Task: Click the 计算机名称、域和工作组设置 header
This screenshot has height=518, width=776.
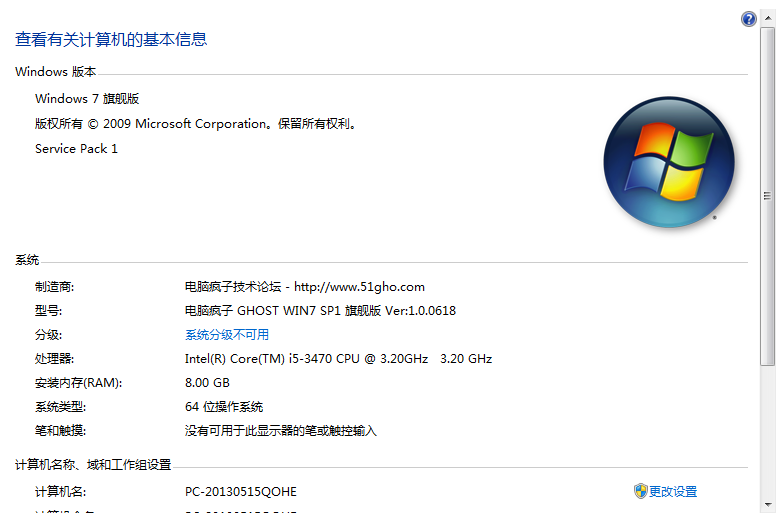Action: (x=93, y=465)
